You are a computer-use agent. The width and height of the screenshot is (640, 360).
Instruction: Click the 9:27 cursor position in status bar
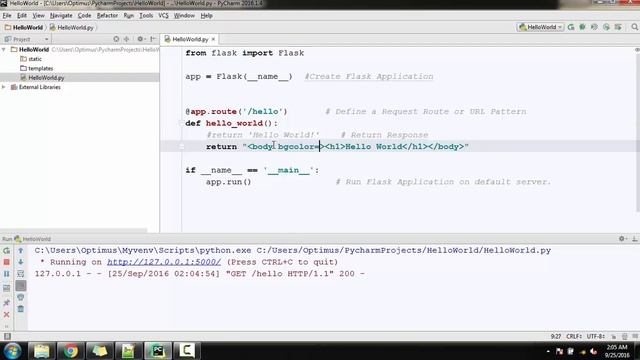556,336
